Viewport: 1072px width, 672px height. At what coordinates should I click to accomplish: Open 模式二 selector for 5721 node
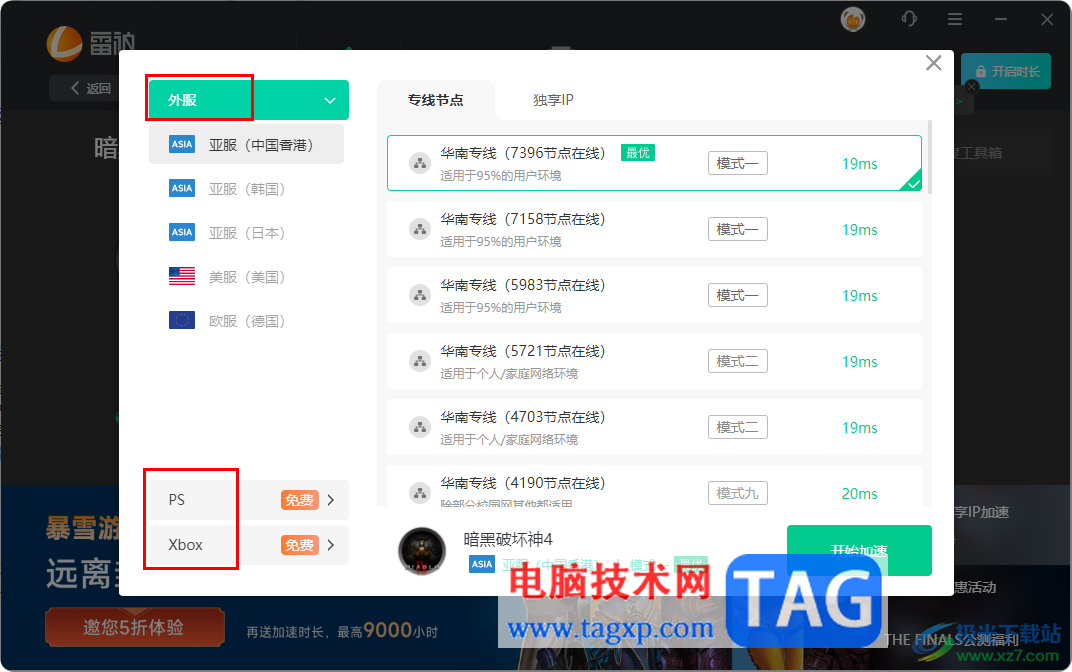coord(738,361)
